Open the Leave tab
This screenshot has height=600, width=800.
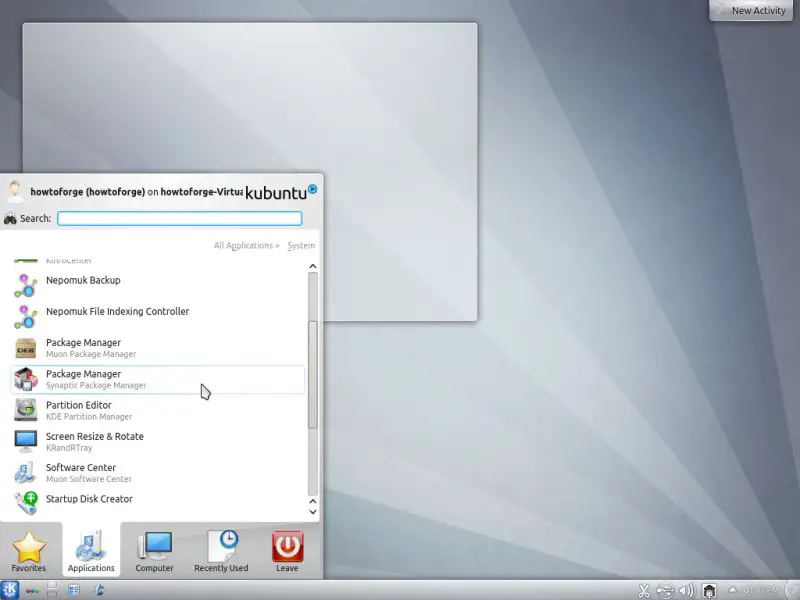[x=287, y=551]
